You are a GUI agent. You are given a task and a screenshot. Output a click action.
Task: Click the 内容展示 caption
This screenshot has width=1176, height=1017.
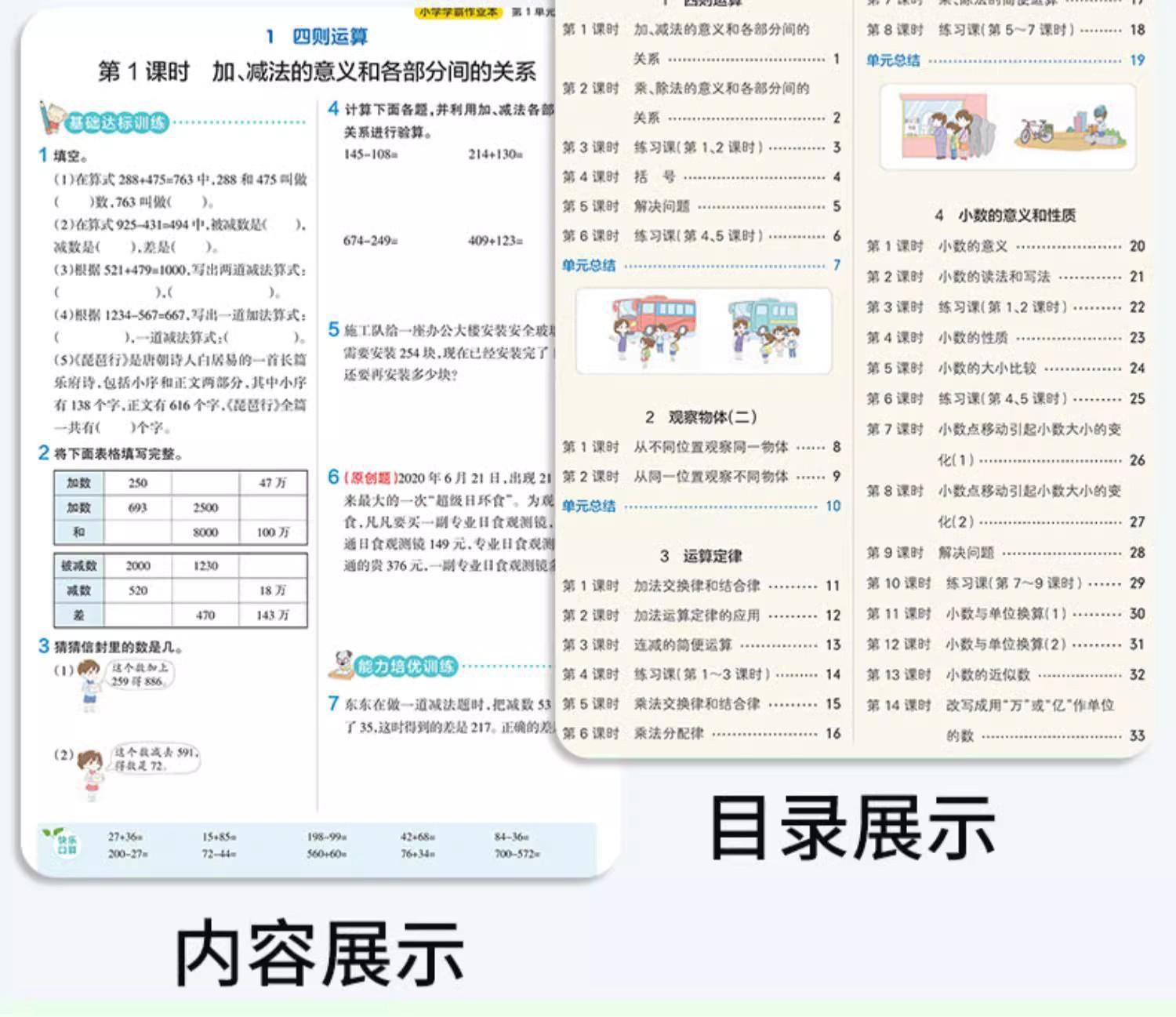[319, 953]
